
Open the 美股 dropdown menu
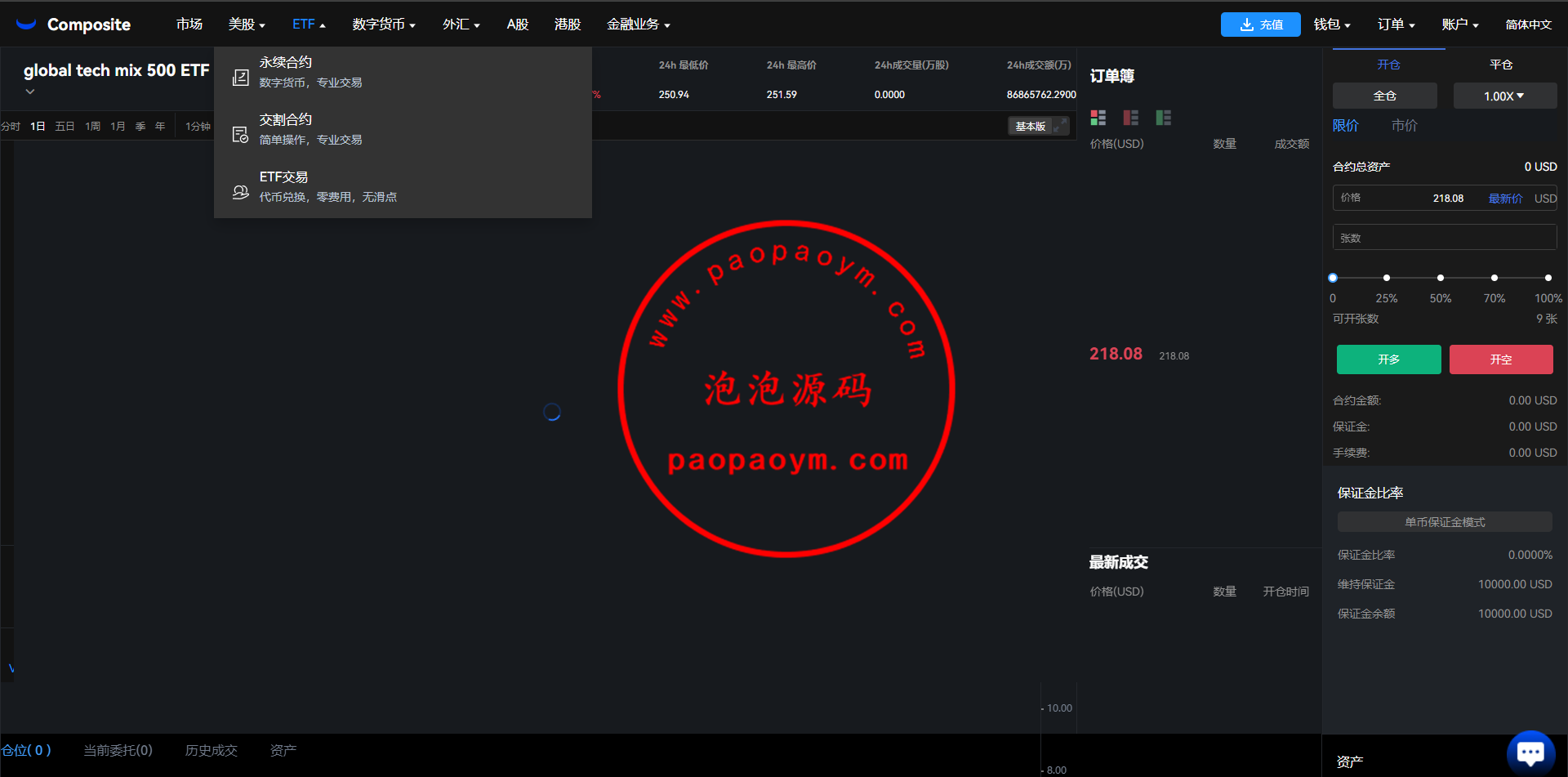[x=247, y=25]
